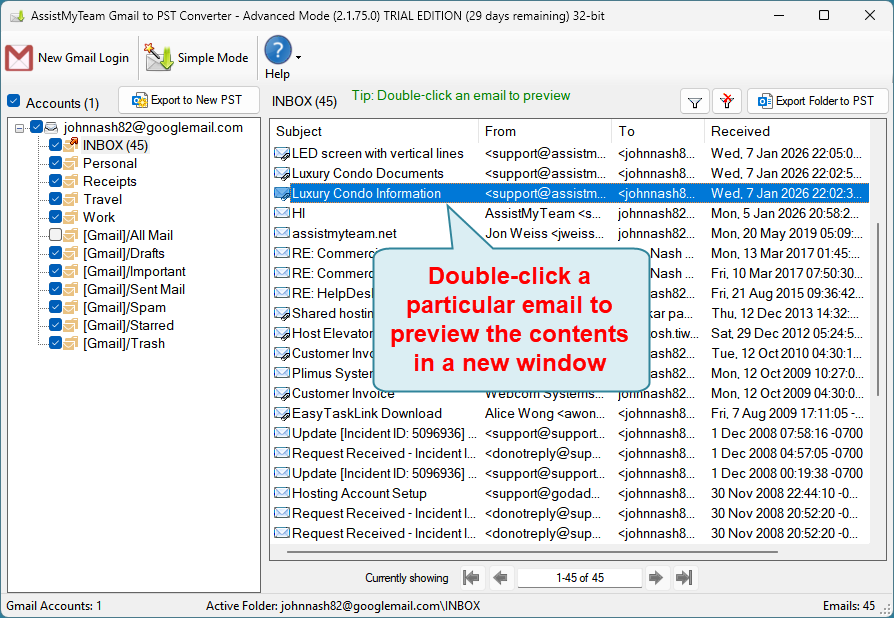
Task: Select the [Gmail]/Spam folder
Action: tap(124, 307)
